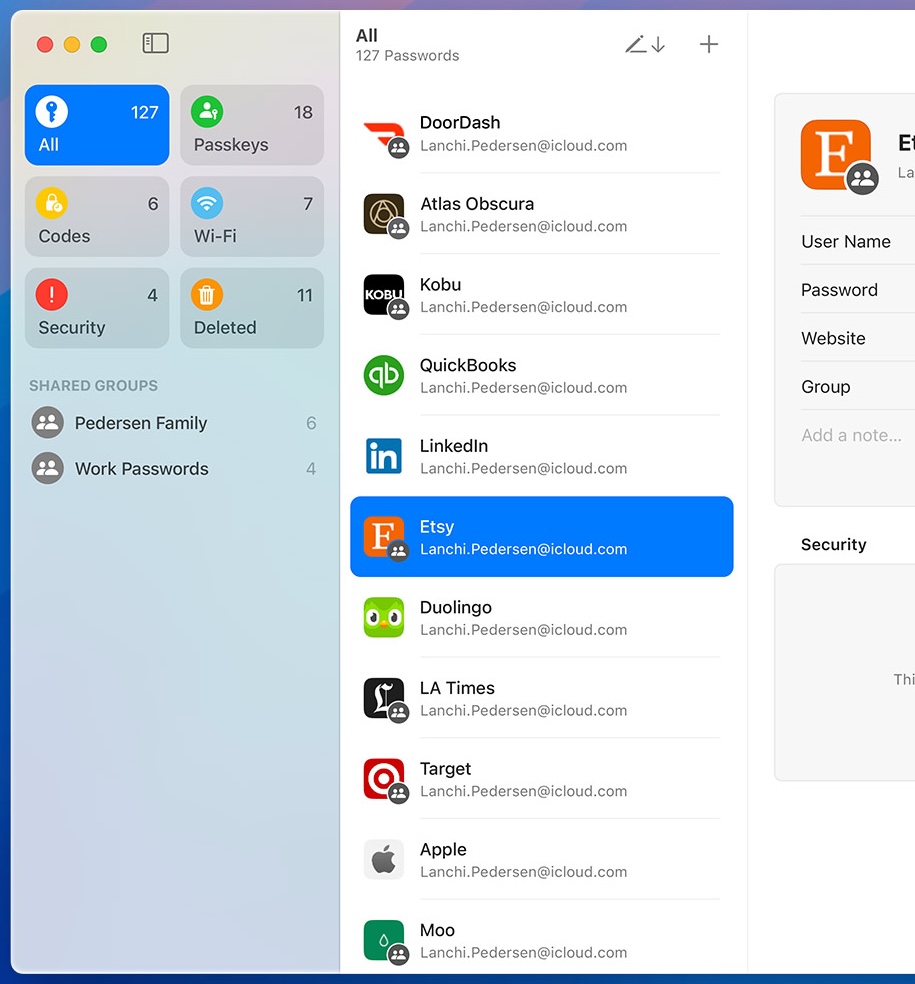Click the User Name field in details
This screenshot has width=915, height=984.
tap(857, 242)
